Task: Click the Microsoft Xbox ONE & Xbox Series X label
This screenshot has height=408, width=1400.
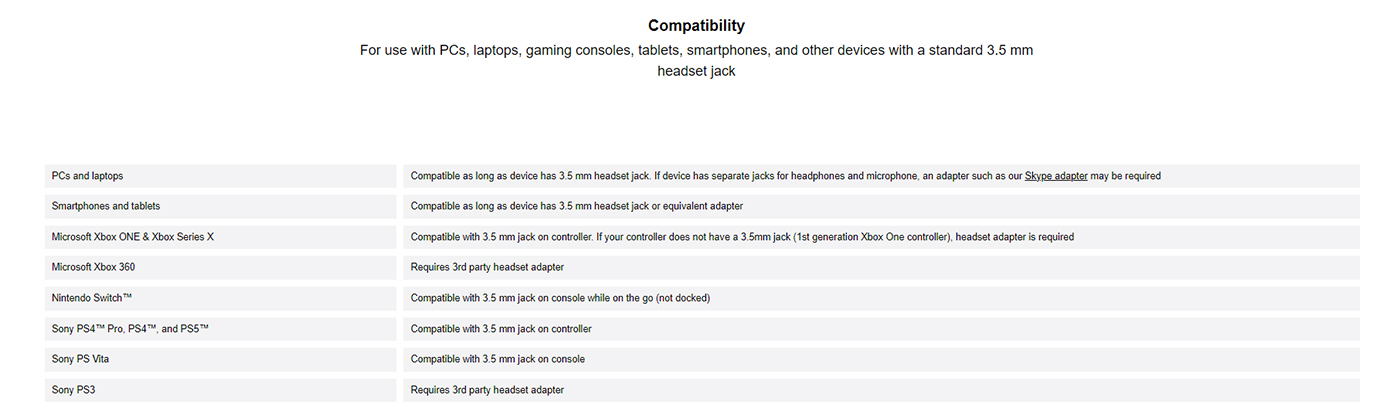Action: coord(133,237)
